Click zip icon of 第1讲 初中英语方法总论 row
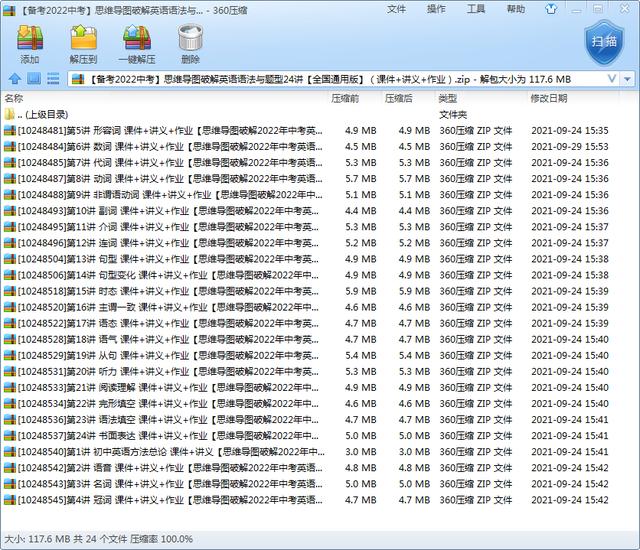 (9, 452)
